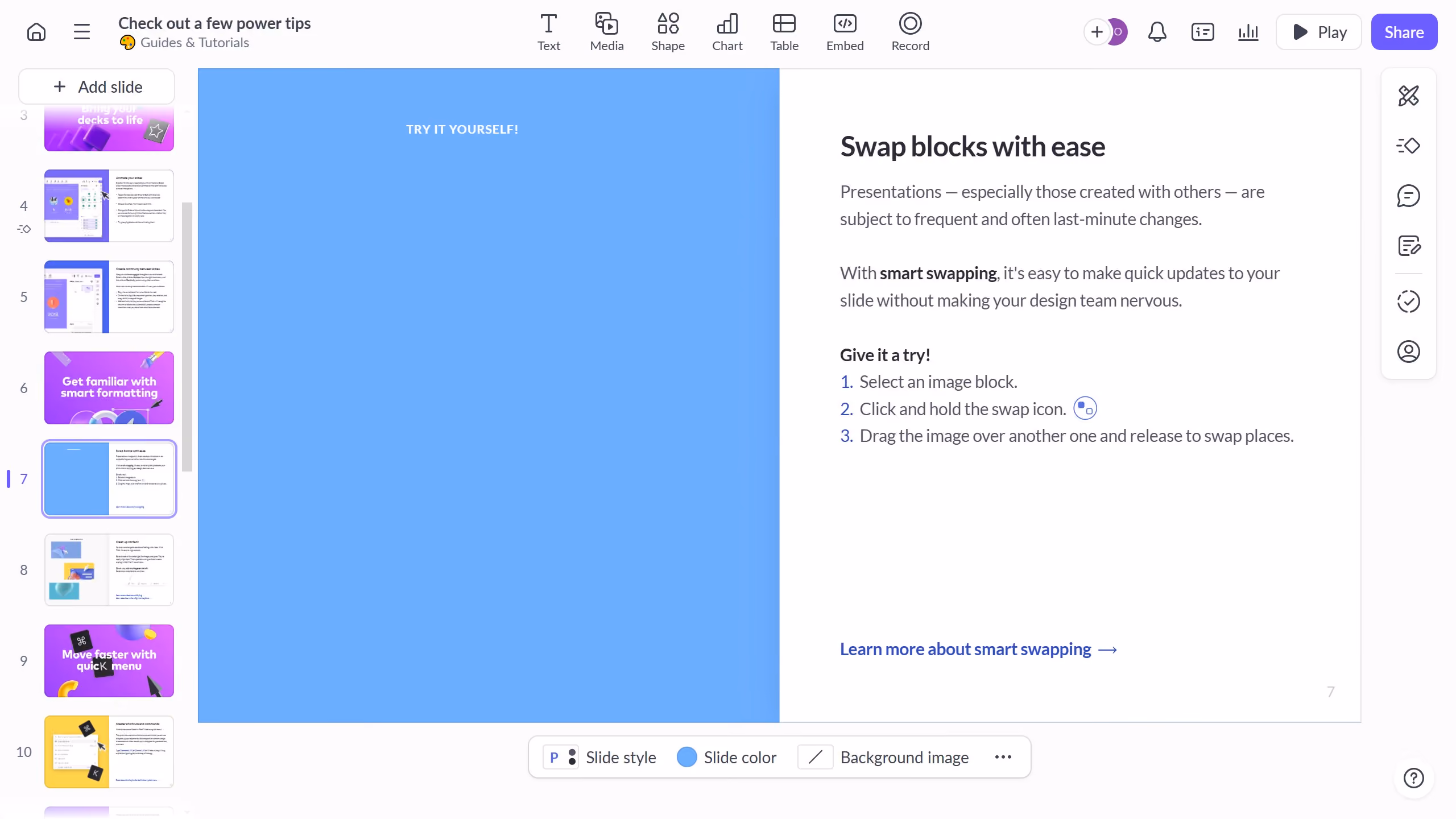Select slide 8 thumbnail
1456x819 pixels.
coord(109,570)
